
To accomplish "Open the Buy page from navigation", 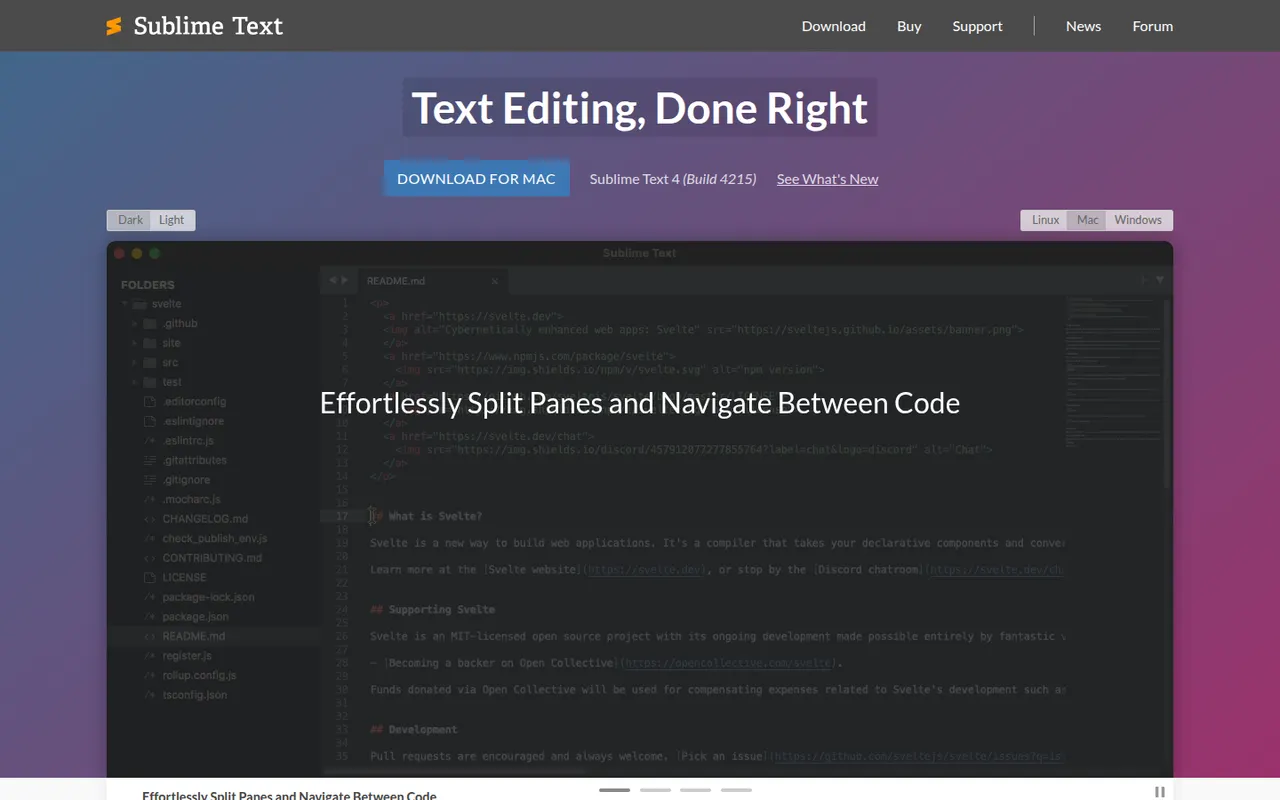I will (909, 26).
